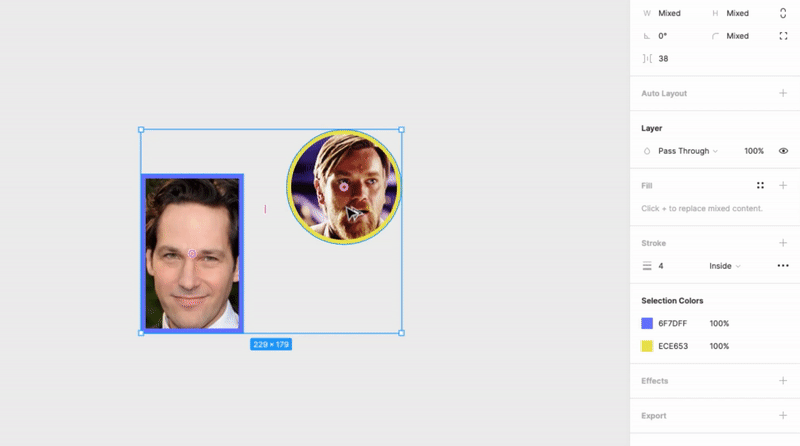The width and height of the screenshot is (800, 446).
Task: Toggle layer visibility eye icon
Action: coord(783,151)
